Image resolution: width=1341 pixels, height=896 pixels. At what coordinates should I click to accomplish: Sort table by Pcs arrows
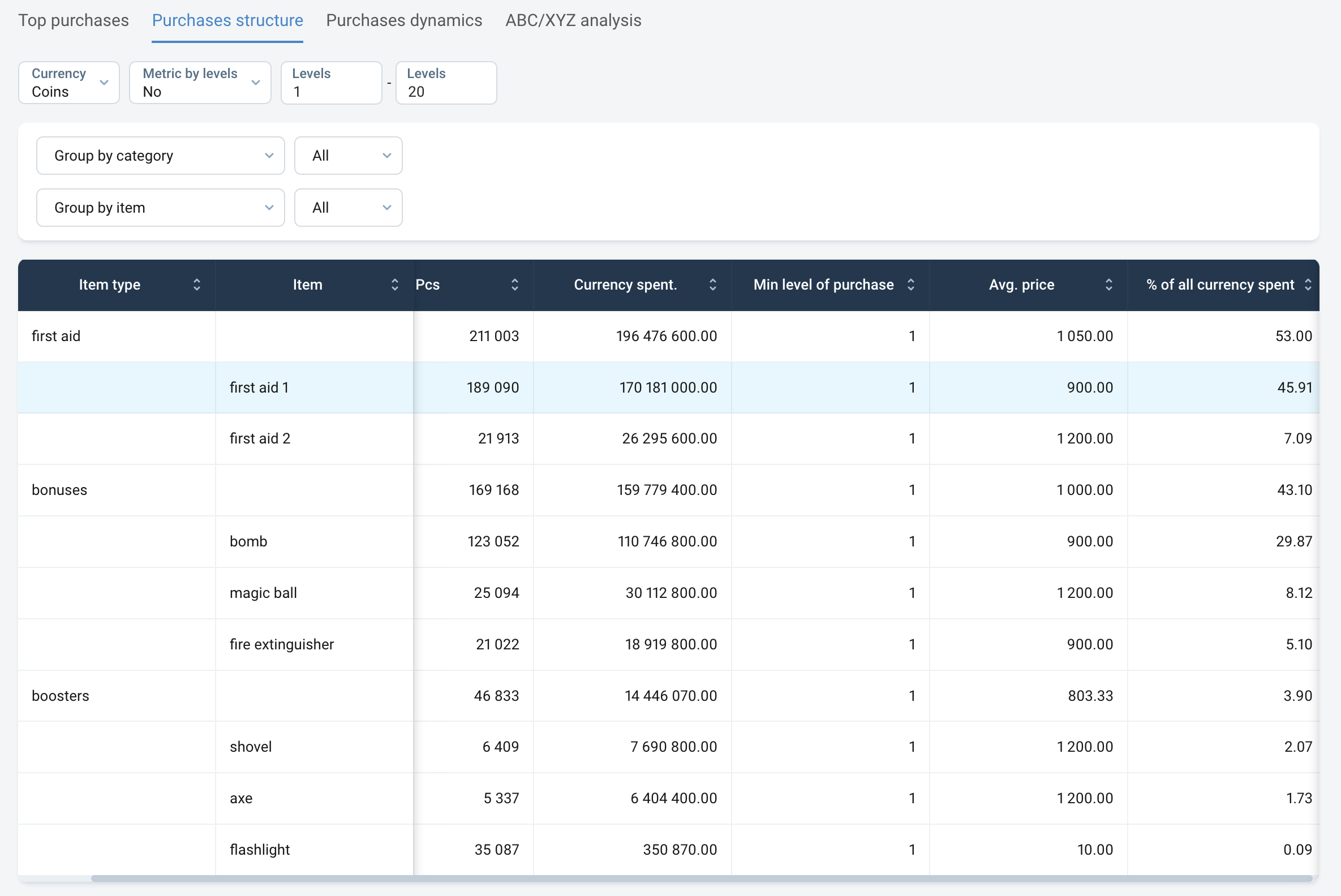[x=514, y=285]
